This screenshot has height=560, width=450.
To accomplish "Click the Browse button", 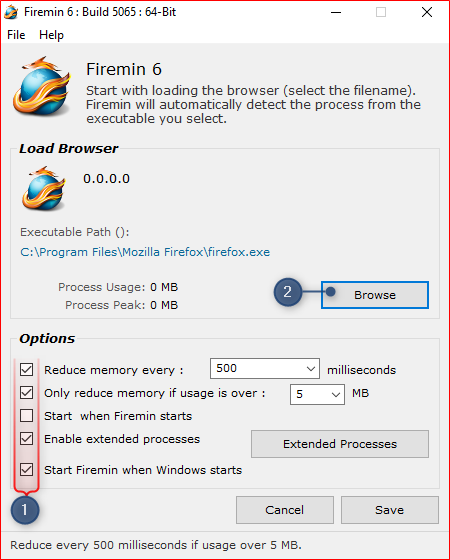I will 375,295.
